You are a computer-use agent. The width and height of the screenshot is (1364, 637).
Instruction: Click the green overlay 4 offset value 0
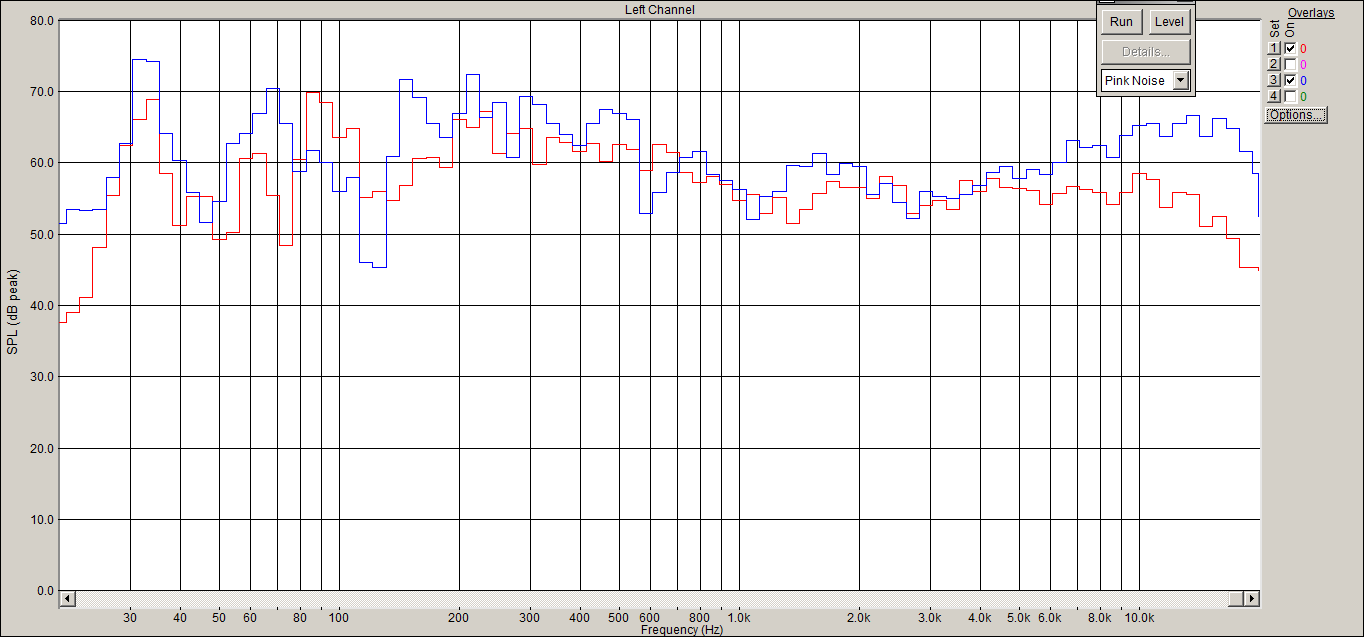1303,96
